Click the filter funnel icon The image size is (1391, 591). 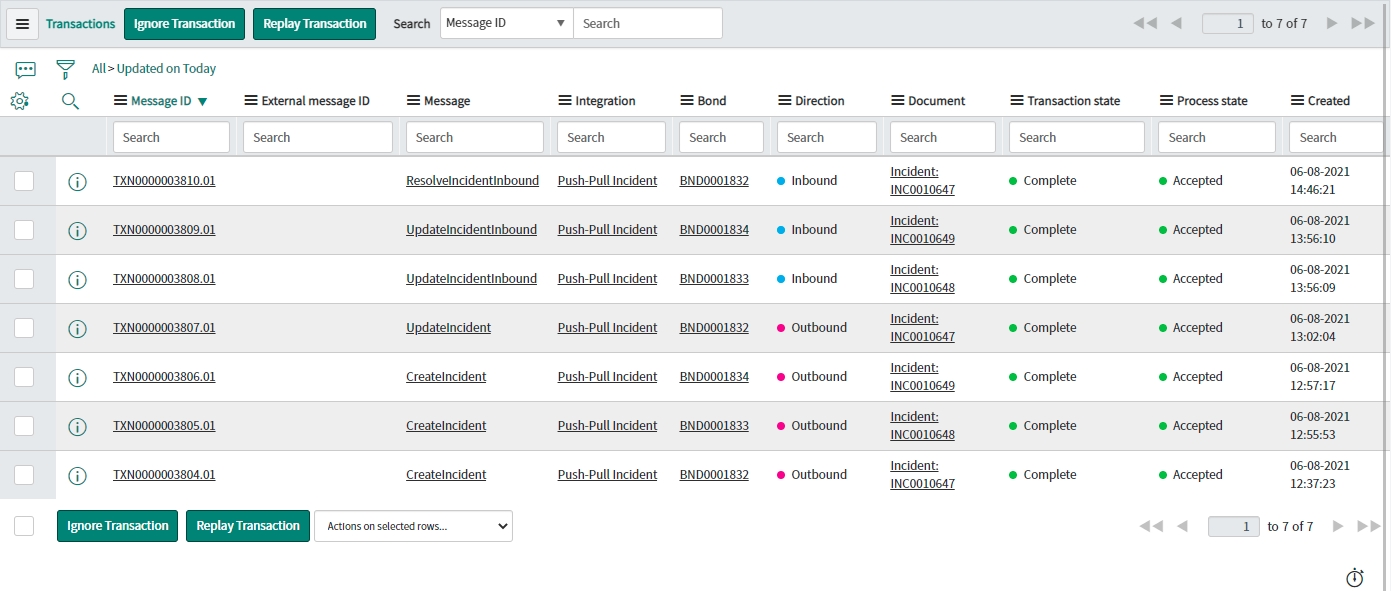click(x=66, y=69)
